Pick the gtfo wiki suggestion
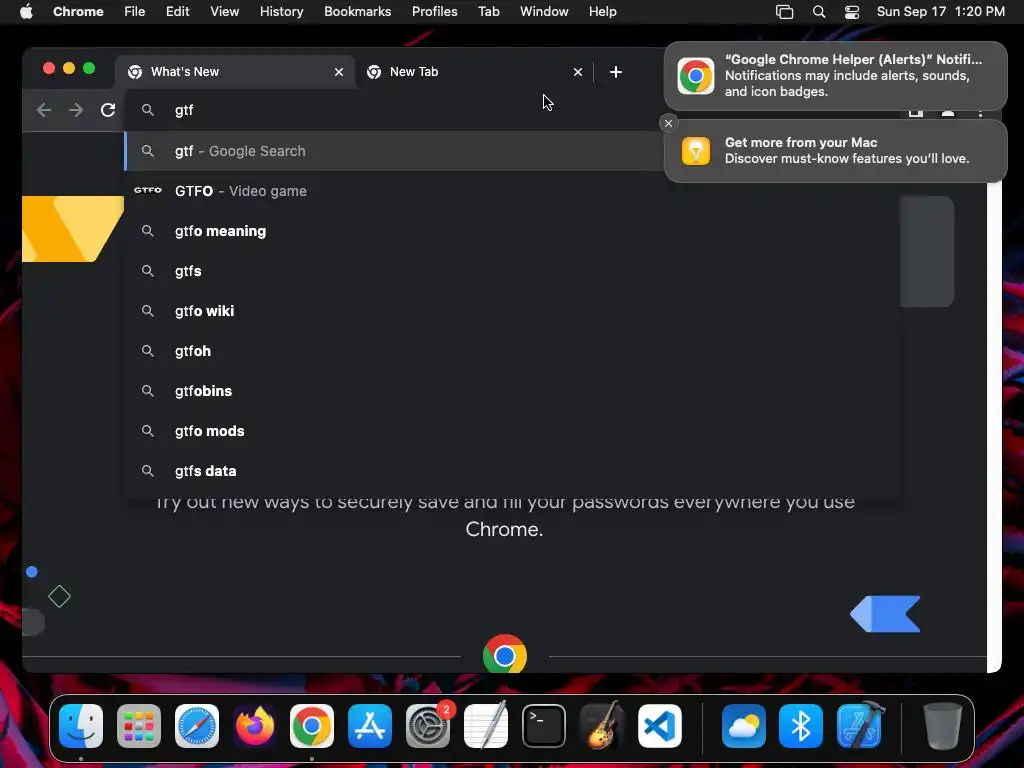 (x=513, y=311)
